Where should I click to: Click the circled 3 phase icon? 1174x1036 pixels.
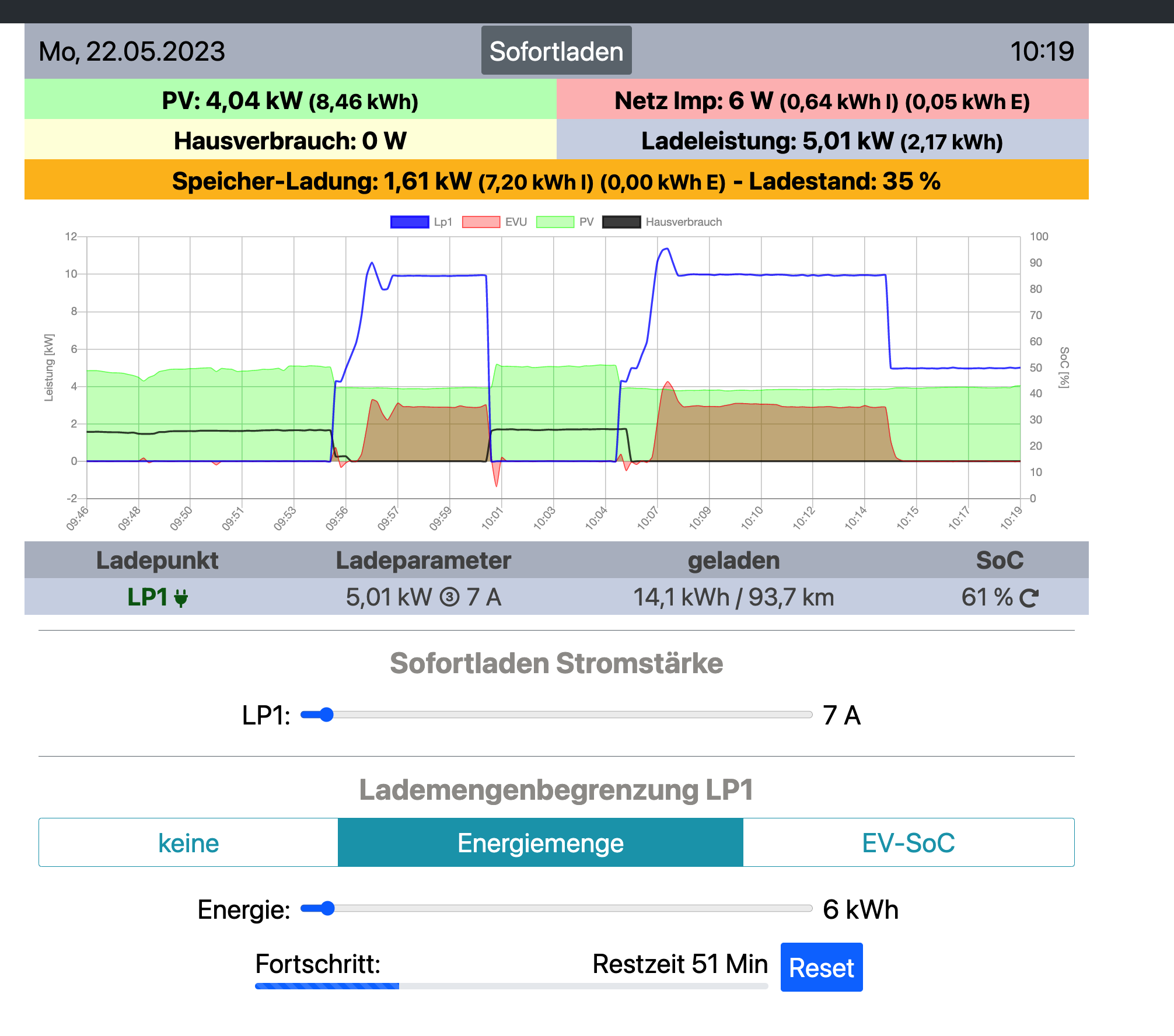click(449, 597)
